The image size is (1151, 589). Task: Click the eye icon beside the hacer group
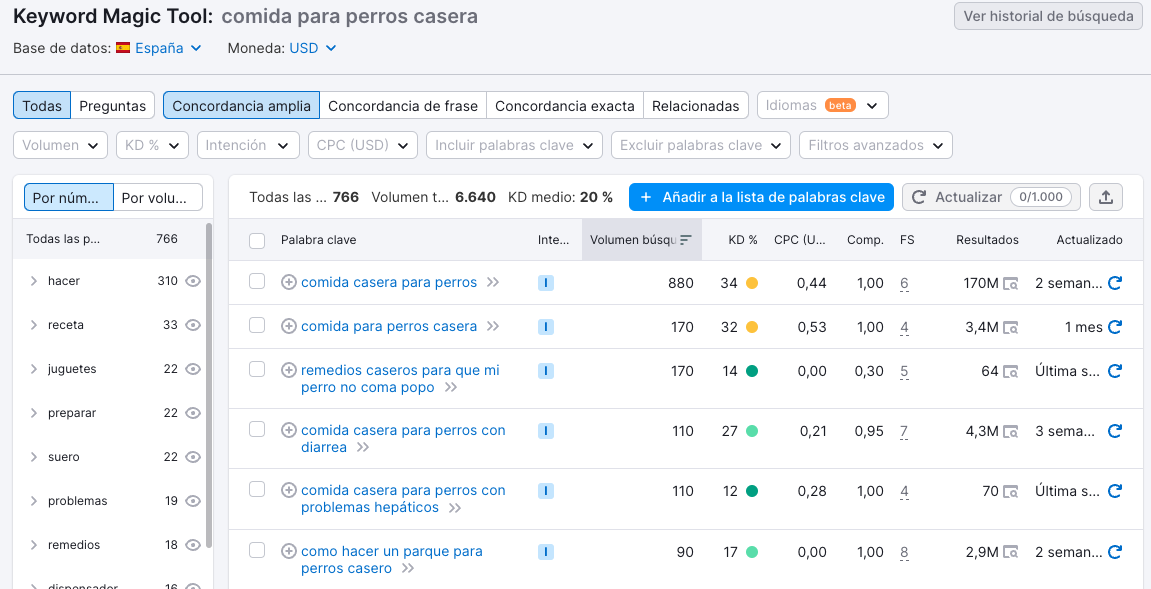[193, 281]
